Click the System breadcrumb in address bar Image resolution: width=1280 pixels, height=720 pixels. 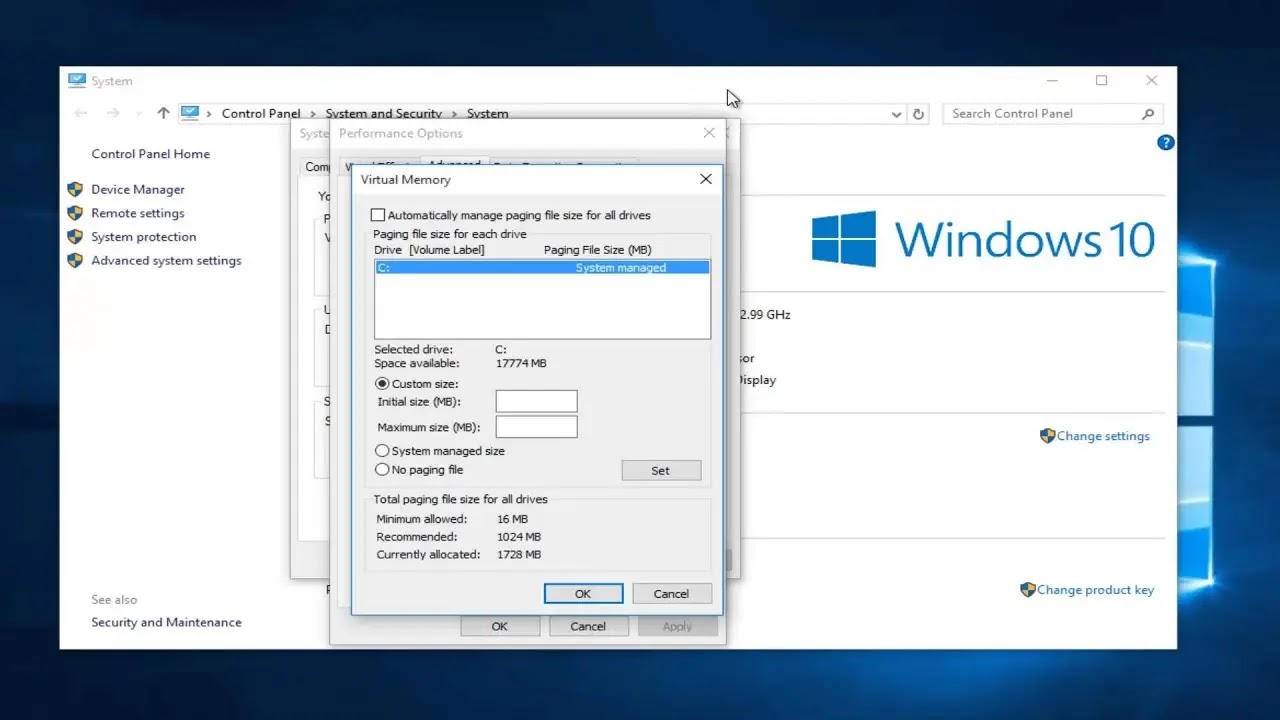point(488,114)
